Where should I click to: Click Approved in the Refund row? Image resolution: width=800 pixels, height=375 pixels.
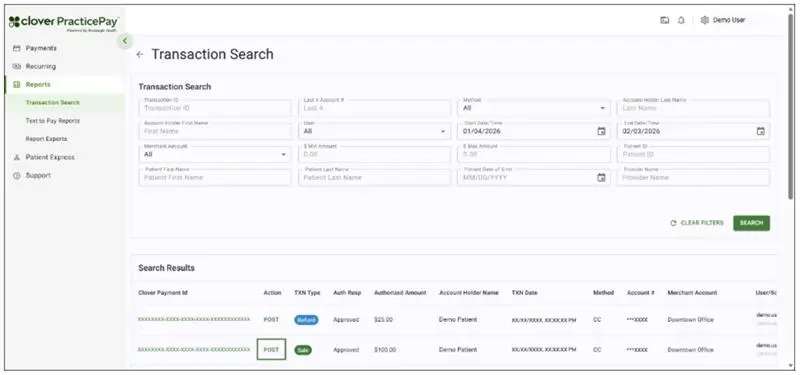[346, 320]
